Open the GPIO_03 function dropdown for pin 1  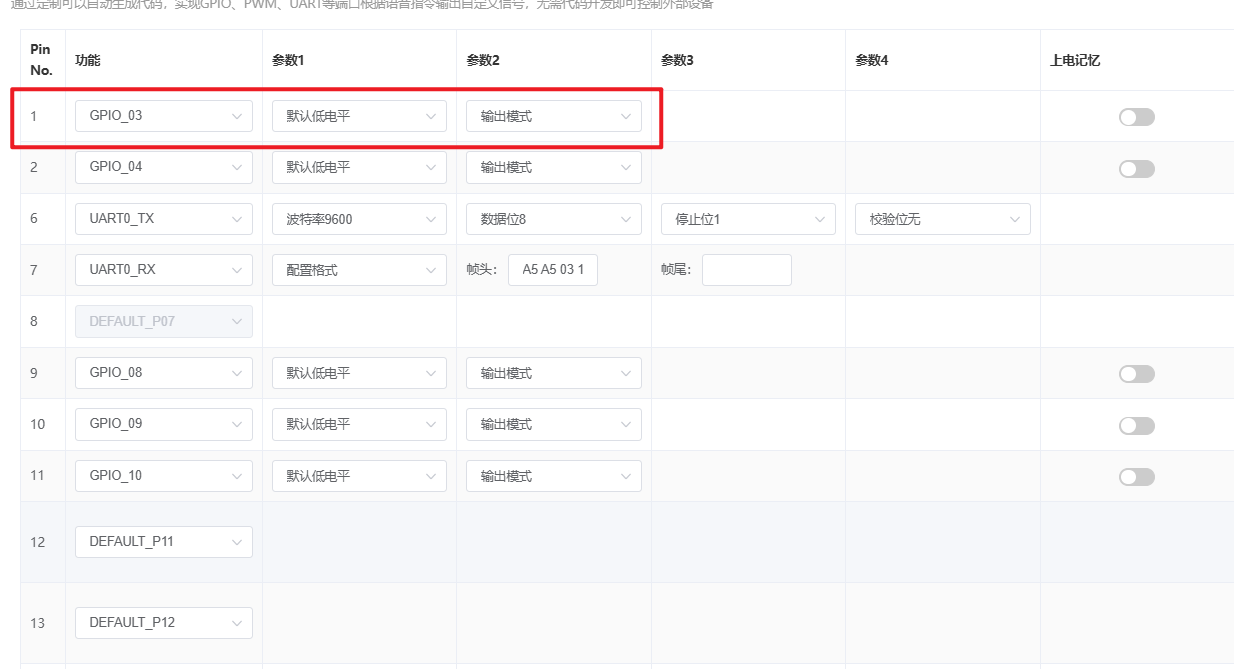pyautogui.click(x=163, y=115)
